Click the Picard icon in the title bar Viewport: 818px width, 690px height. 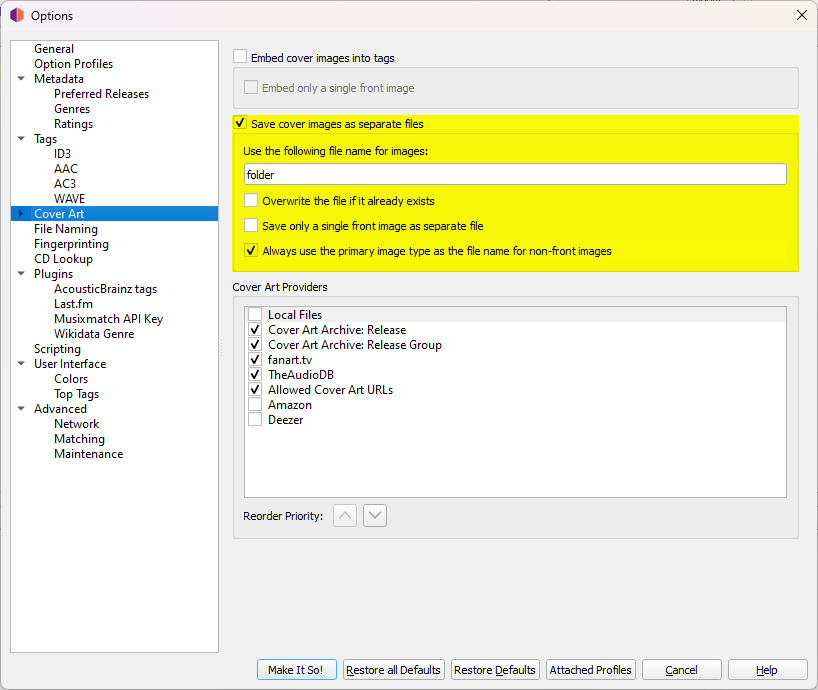[x=16, y=15]
